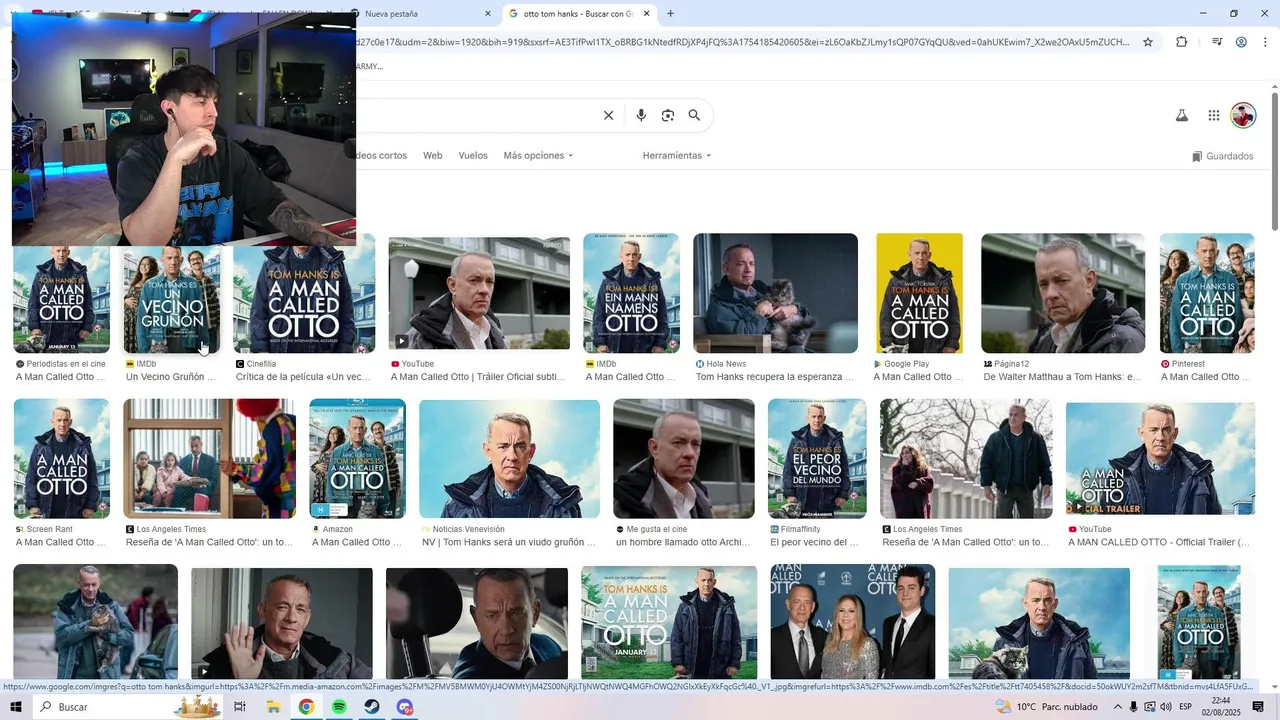Screen dimensions: 1280x720
Task: Open Search Labs flask icon
Action: (x=1181, y=115)
